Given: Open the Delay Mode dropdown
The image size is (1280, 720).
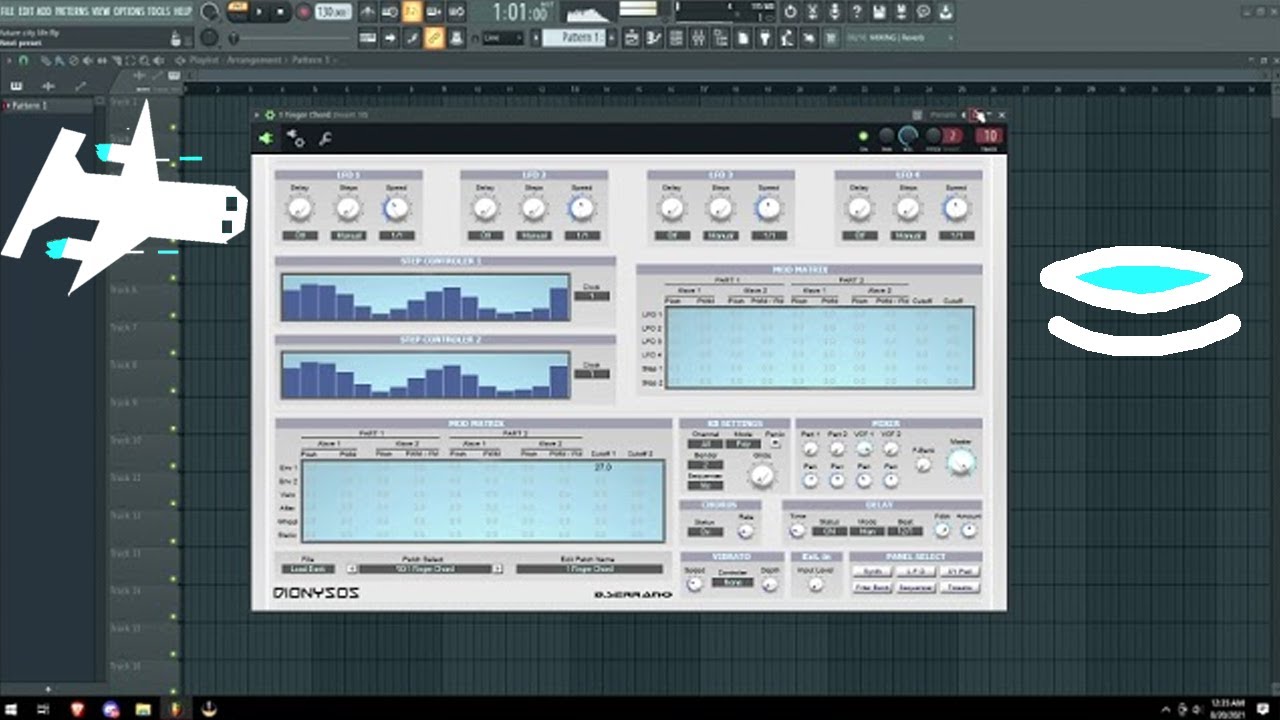Looking at the screenshot, I should 867,531.
